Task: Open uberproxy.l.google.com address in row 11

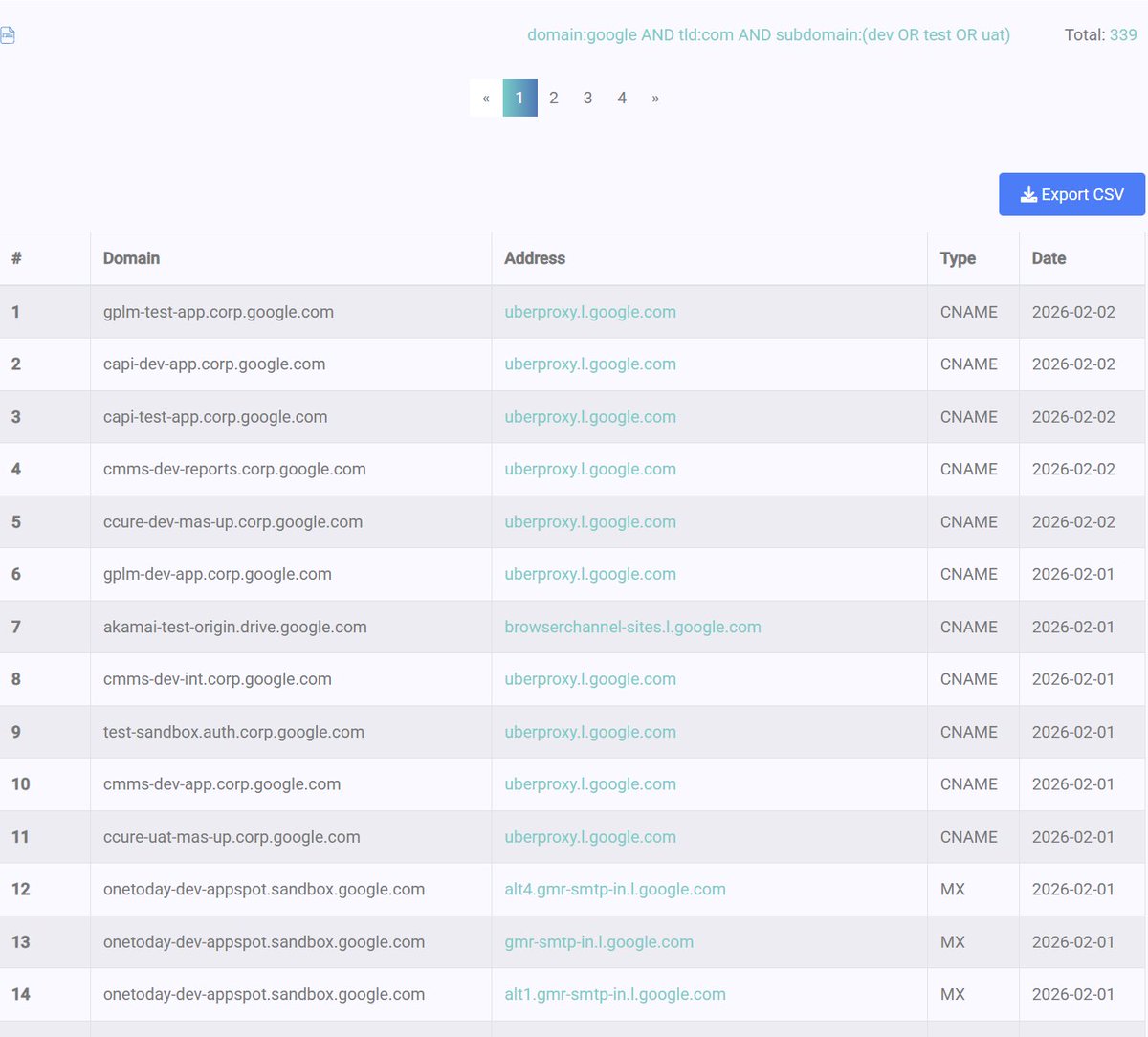Action: [590, 837]
